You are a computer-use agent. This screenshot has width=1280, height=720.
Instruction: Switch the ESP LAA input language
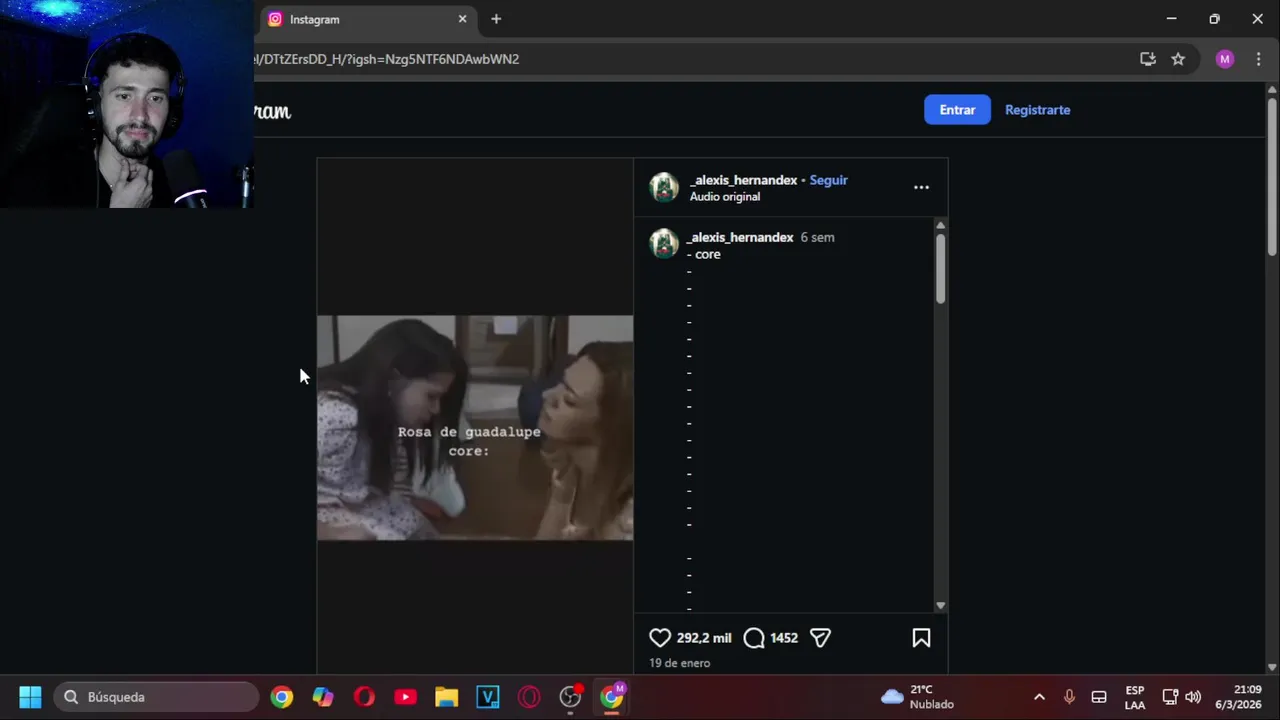[1135, 697]
